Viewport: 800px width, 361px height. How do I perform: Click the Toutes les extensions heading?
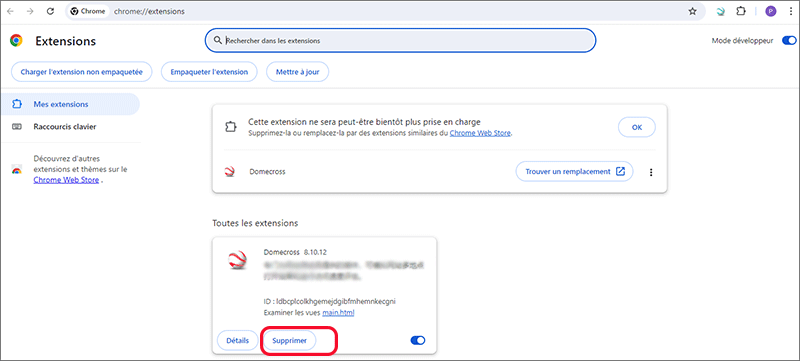[x=255, y=223]
